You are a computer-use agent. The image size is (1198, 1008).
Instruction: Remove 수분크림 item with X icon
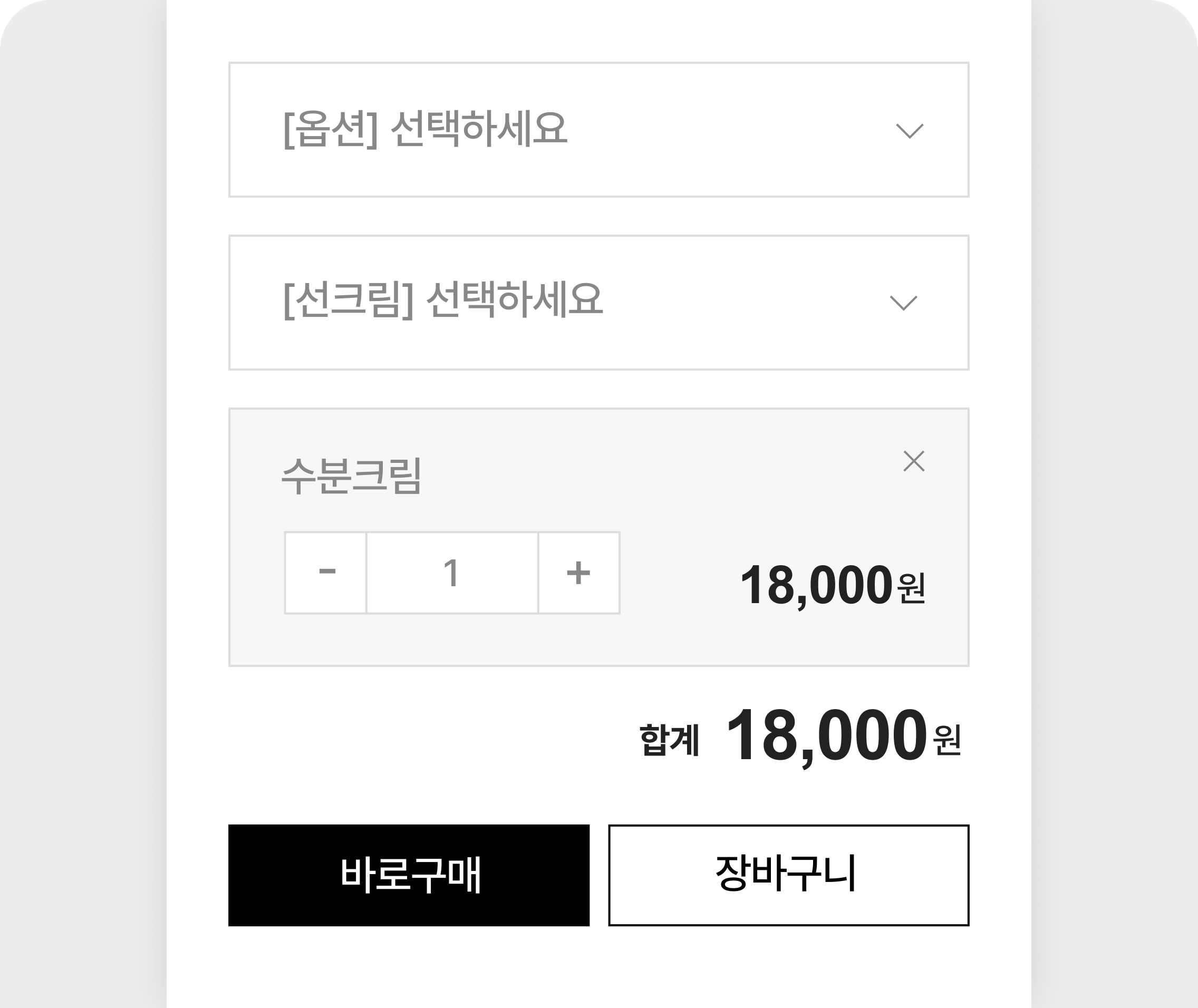pyautogui.click(x=913, y=461)
